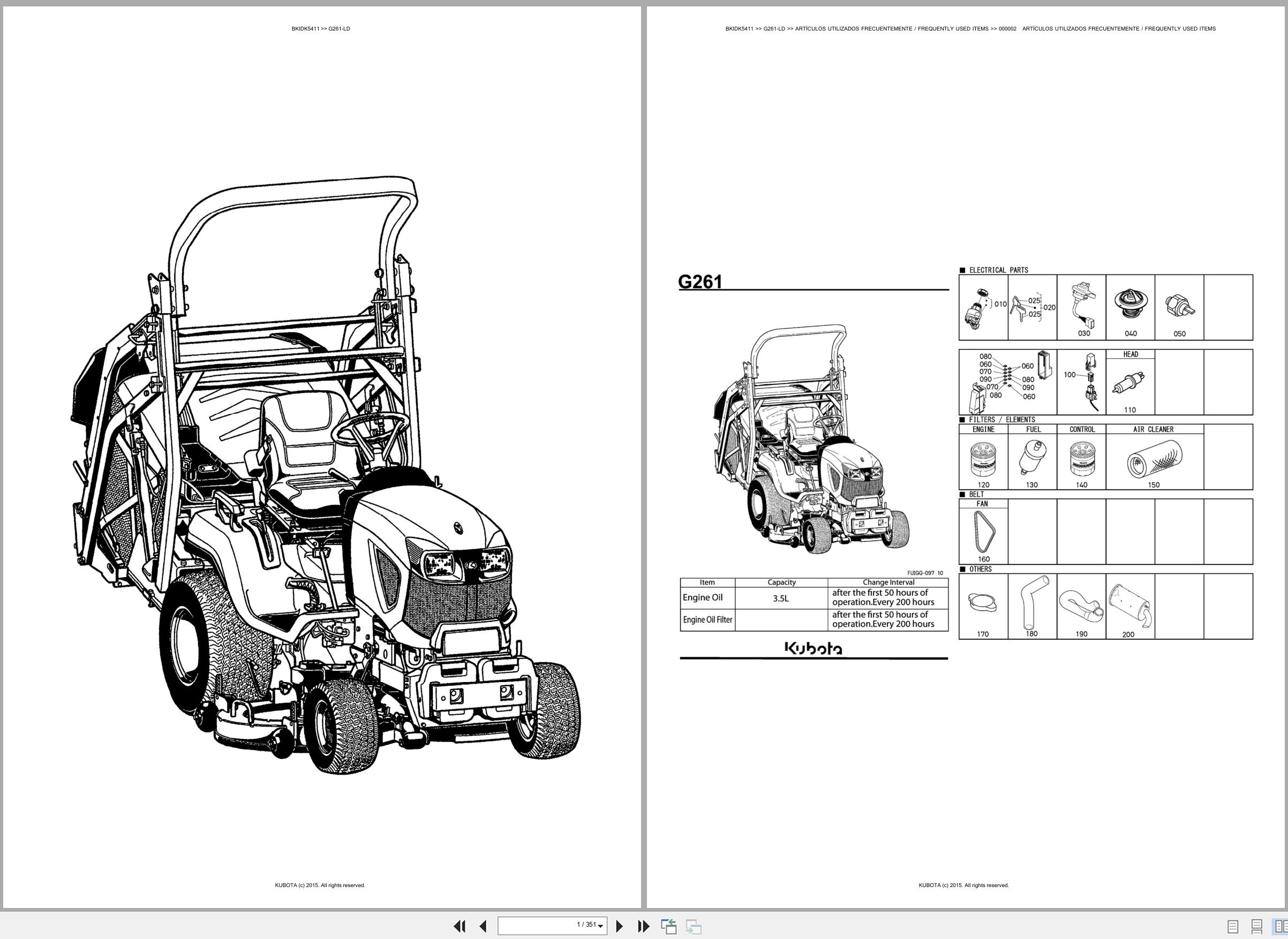
Task: Click the greyed next view navigation icon
Action: (x=693, y=926)
